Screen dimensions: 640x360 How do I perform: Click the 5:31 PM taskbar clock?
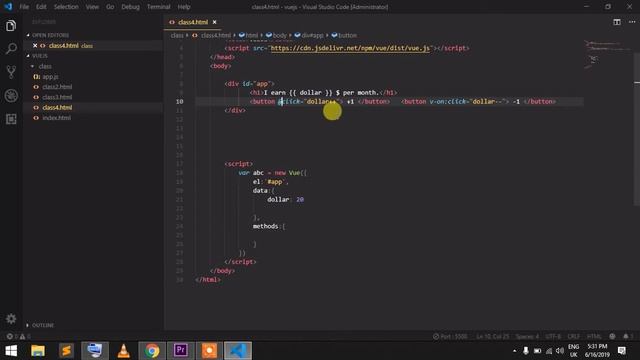click(x=598, y=351)
